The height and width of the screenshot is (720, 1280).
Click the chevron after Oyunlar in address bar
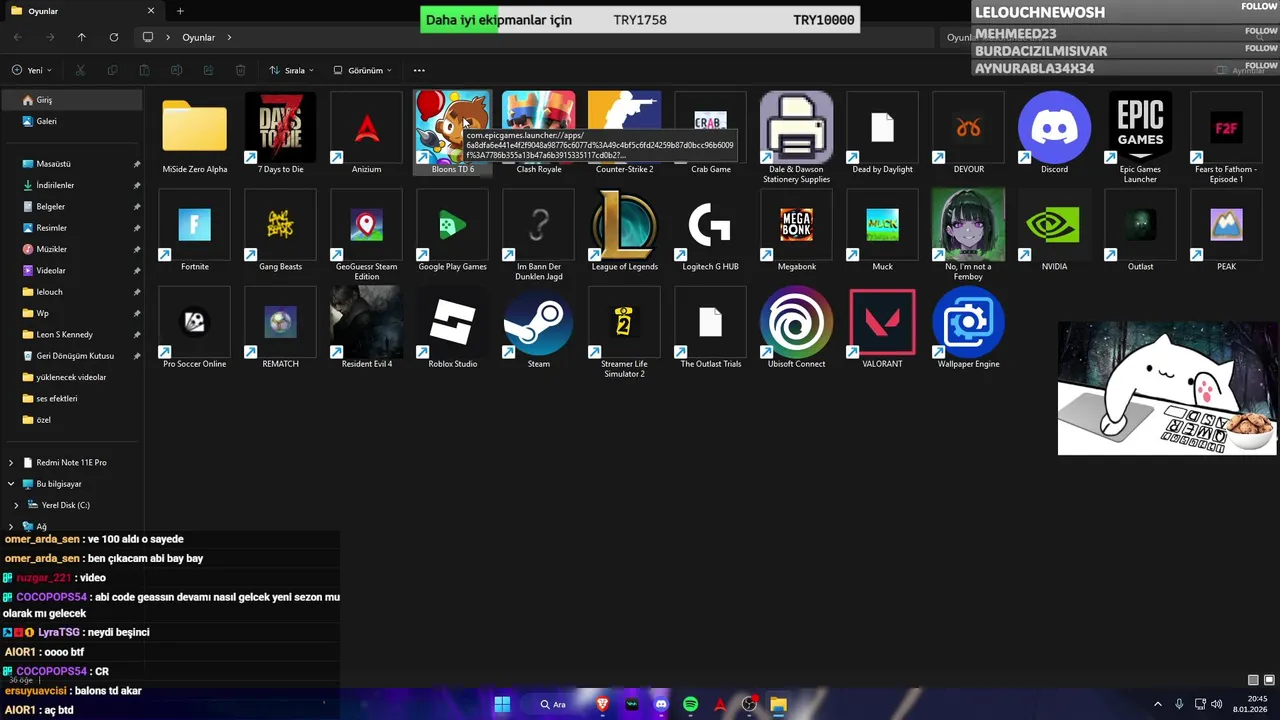click(x=229, y=37)
